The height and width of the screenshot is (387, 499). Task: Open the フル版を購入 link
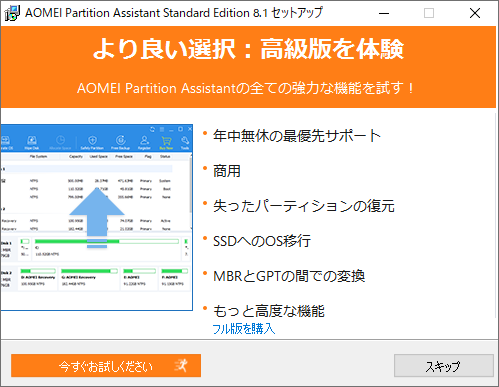coord(244,329)
